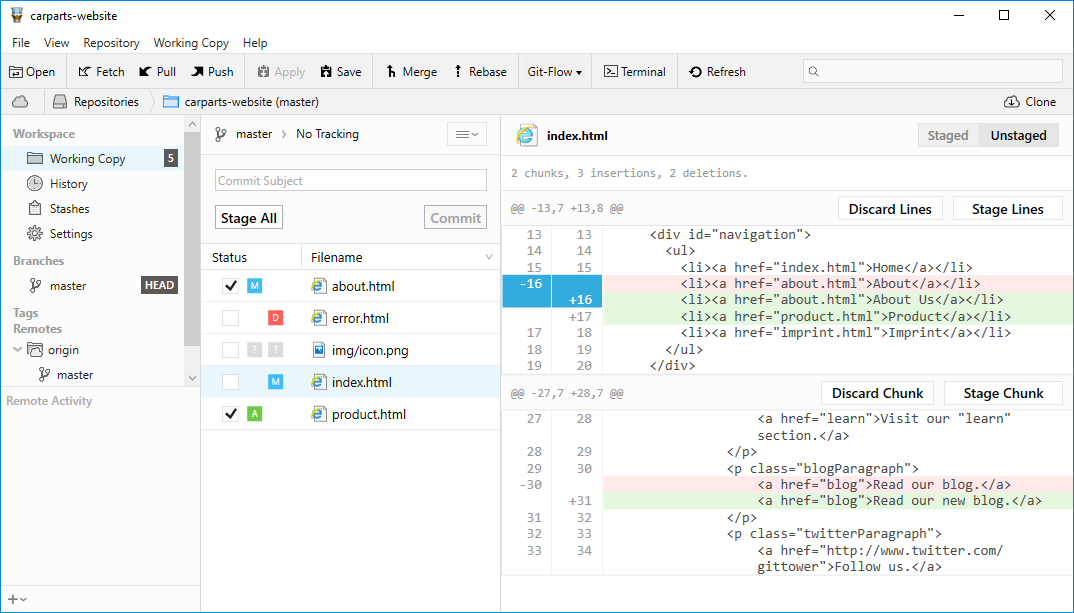Click the blue M badge of about.html
The height and width of the screenshot is (613, 1074).
click(255, 286)
